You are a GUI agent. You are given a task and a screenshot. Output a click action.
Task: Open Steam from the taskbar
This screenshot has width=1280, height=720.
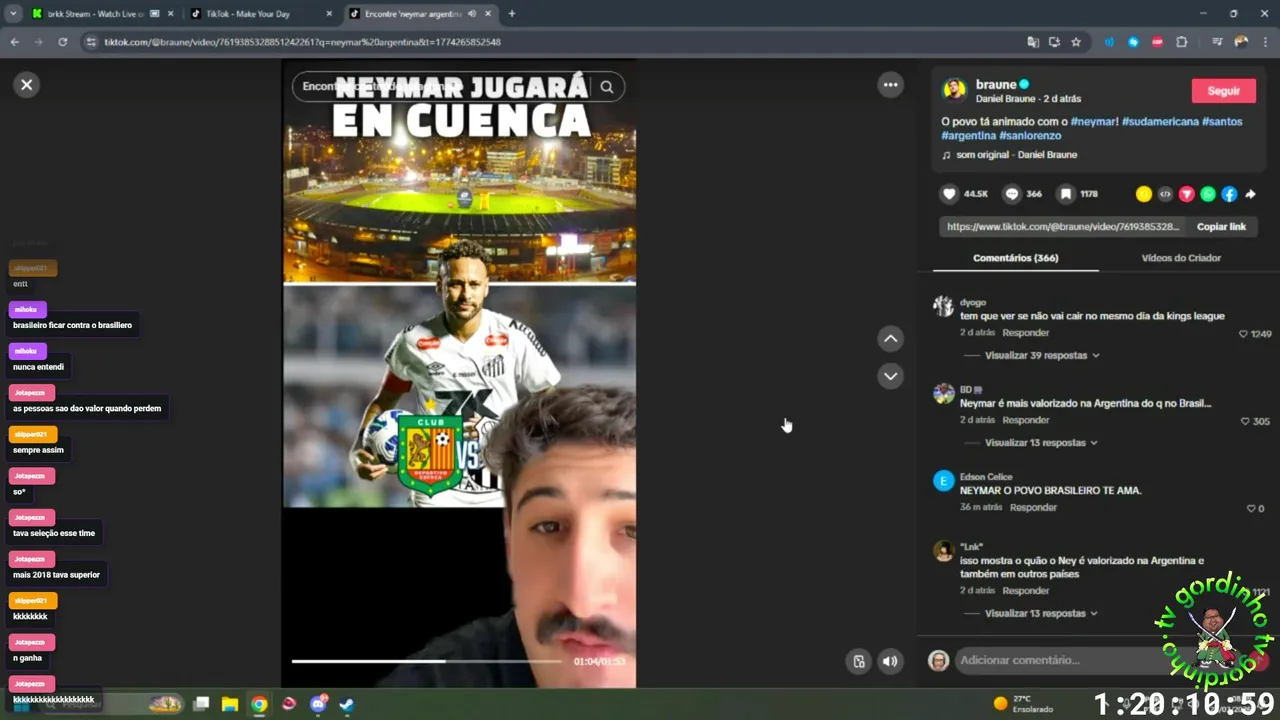pos(346,704)
